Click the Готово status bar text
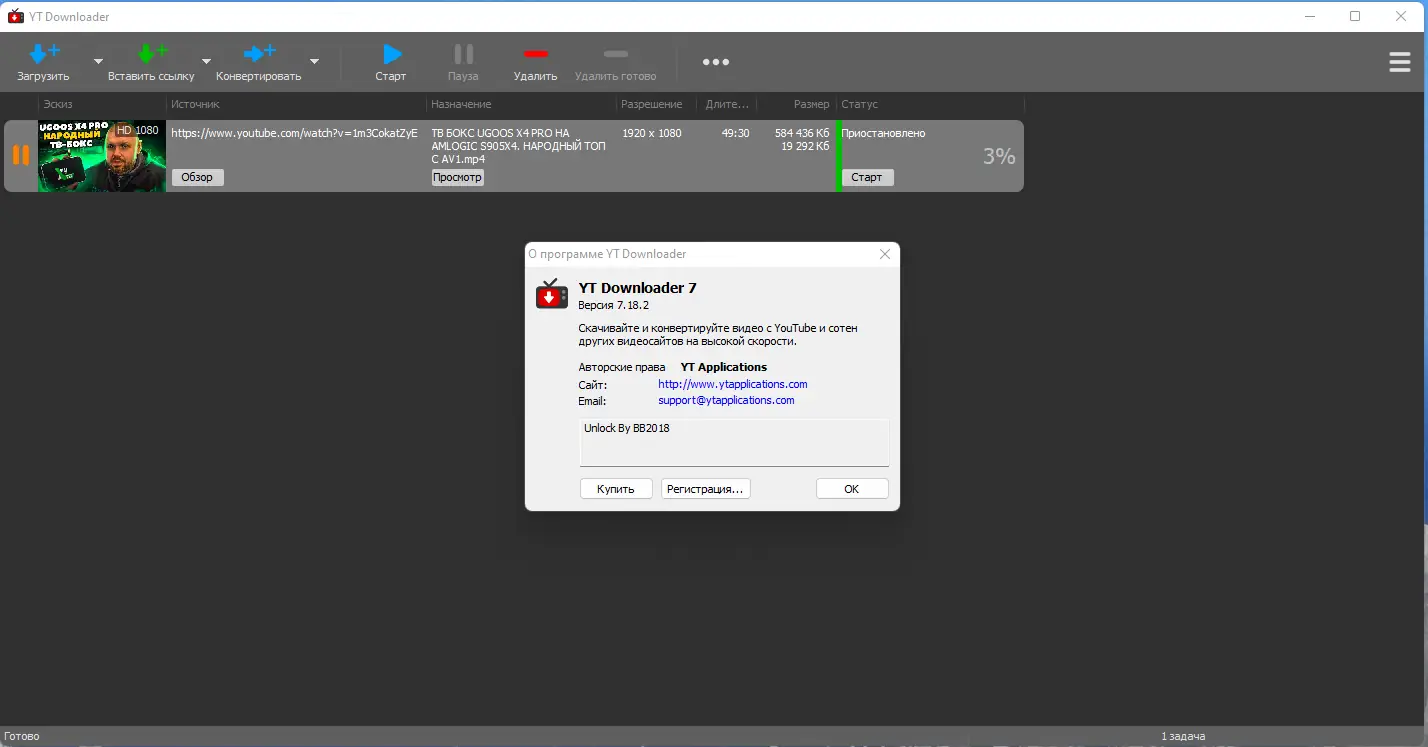This screenshot has width=1428, height=747. [x=22, y=737]
